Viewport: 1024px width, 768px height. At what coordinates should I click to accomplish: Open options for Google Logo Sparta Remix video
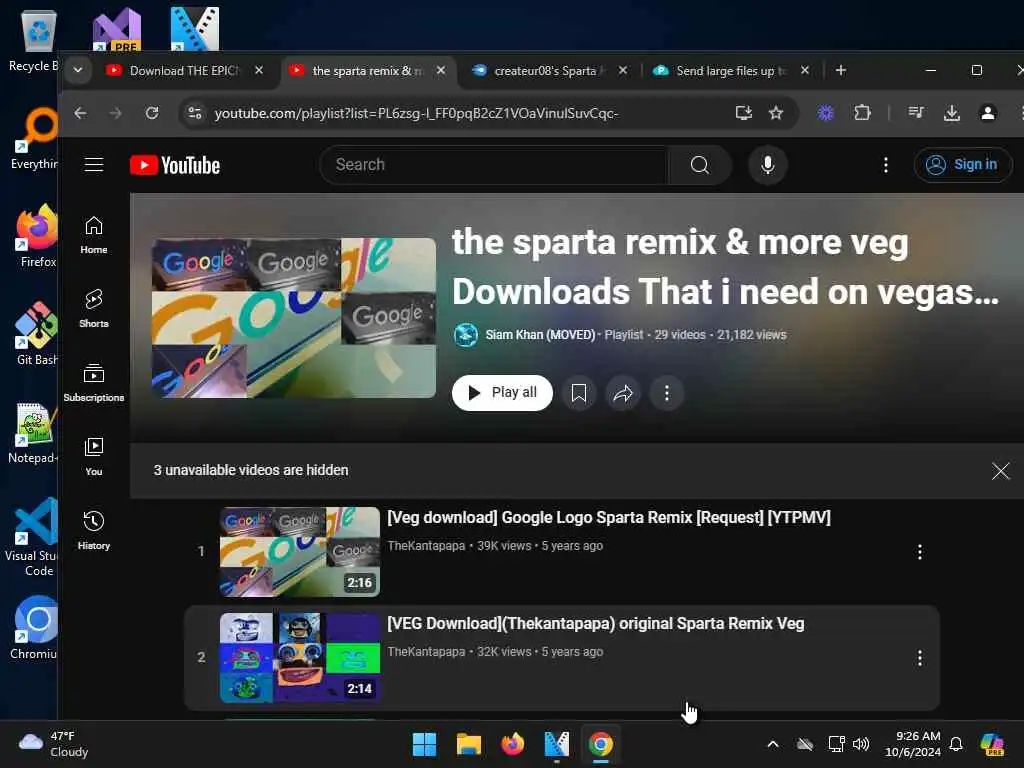(x=920, y=552)
